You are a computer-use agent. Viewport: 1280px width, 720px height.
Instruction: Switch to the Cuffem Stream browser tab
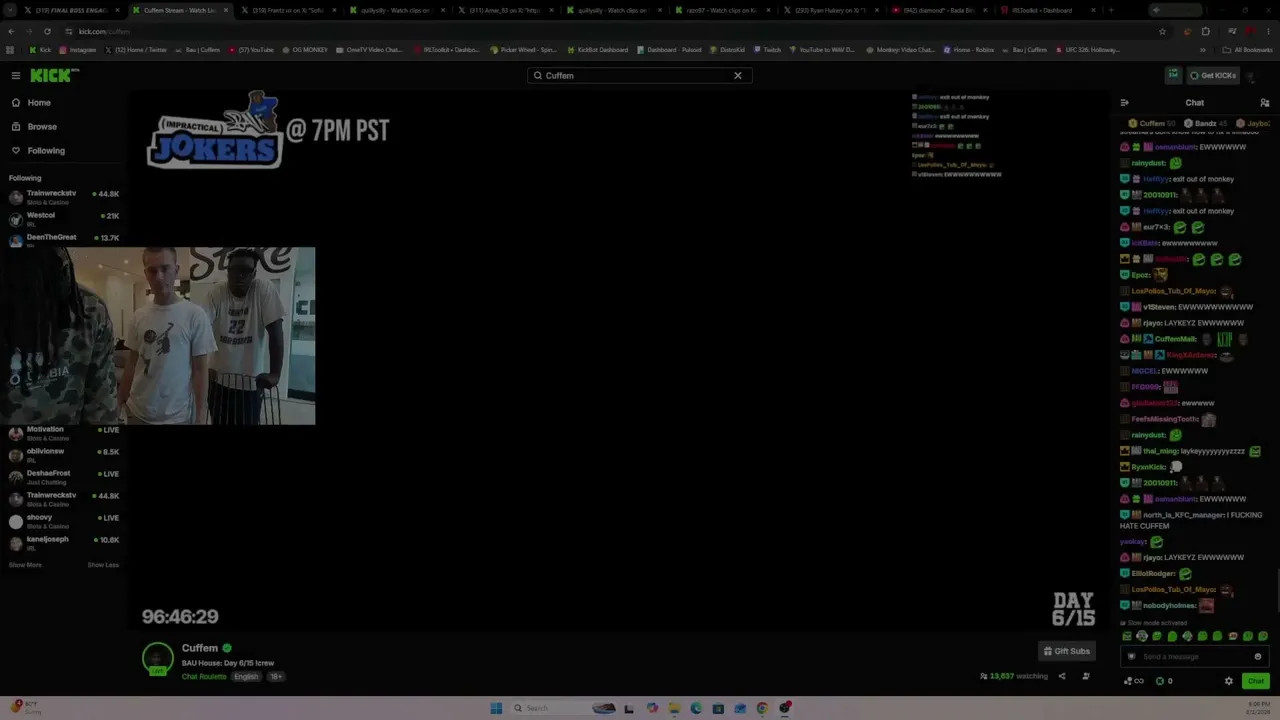180,10
